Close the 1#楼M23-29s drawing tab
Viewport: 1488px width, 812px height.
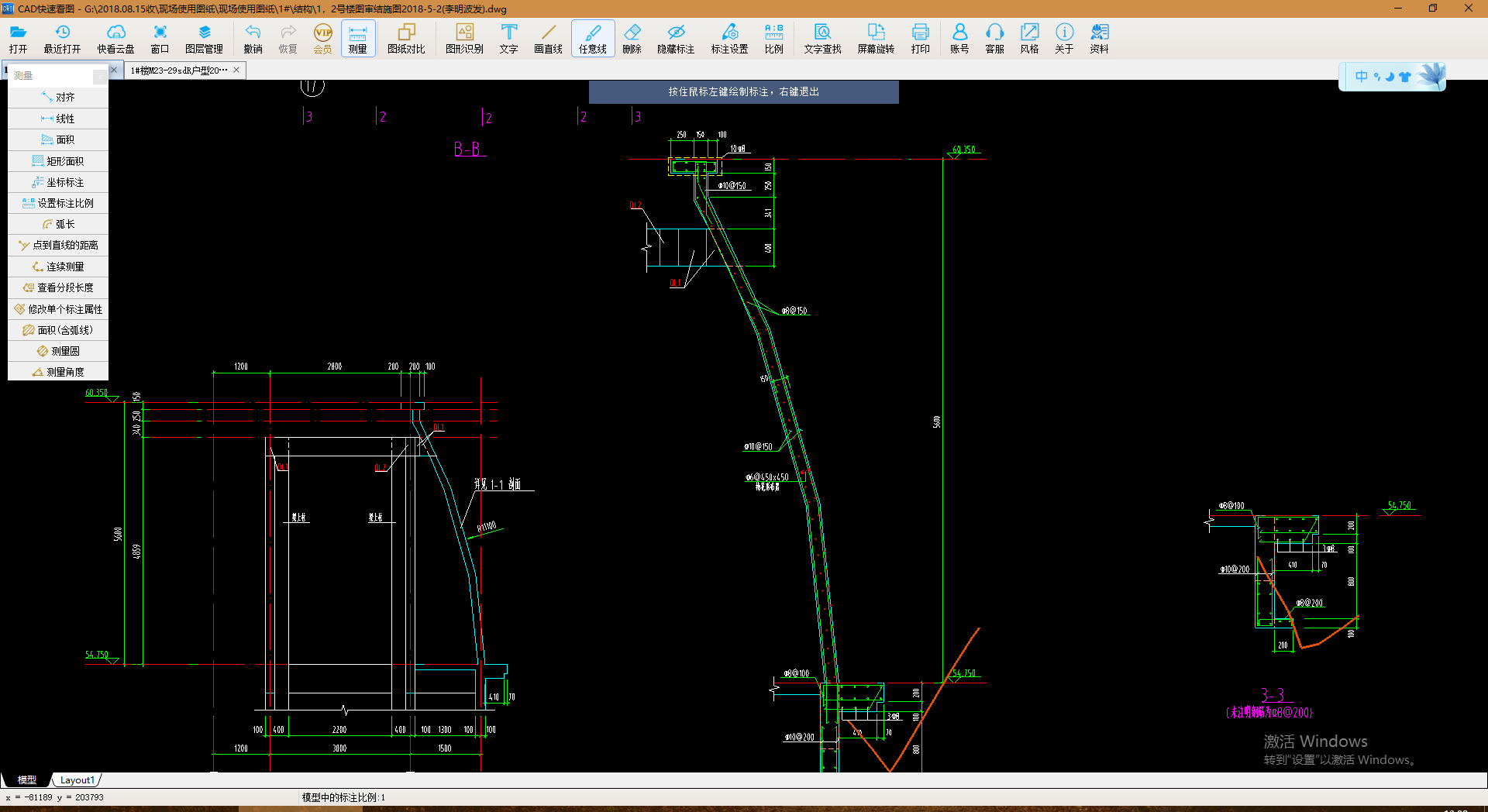236,70
